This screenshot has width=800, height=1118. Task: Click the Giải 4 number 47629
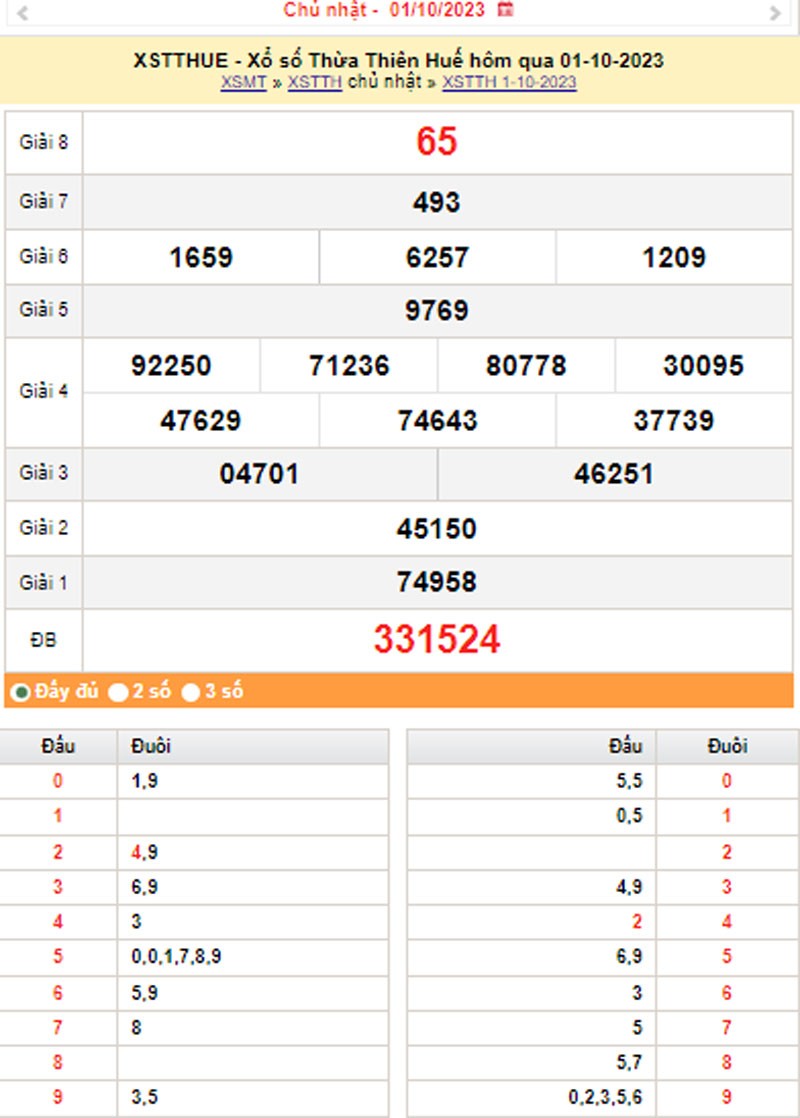201,421
